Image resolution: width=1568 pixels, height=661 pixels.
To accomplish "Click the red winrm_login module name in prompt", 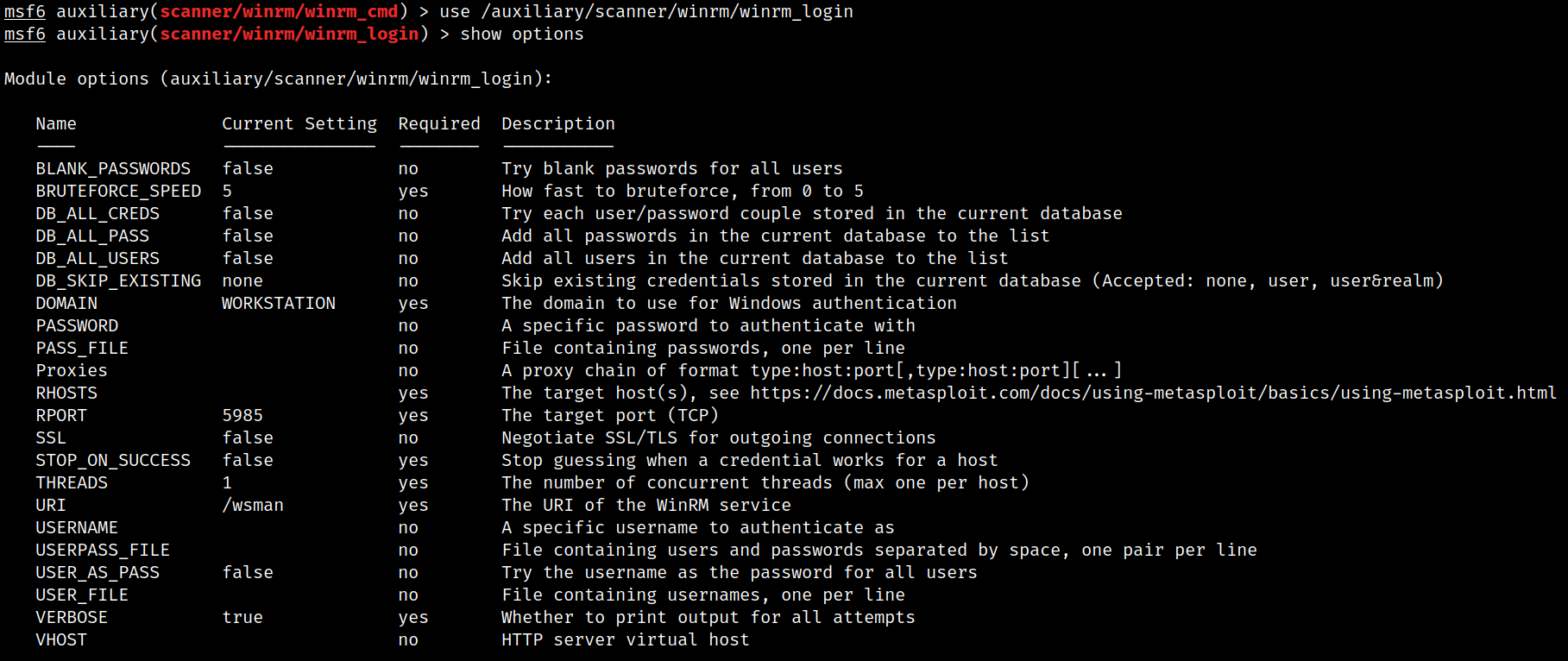I will click(x=289, y=34).
